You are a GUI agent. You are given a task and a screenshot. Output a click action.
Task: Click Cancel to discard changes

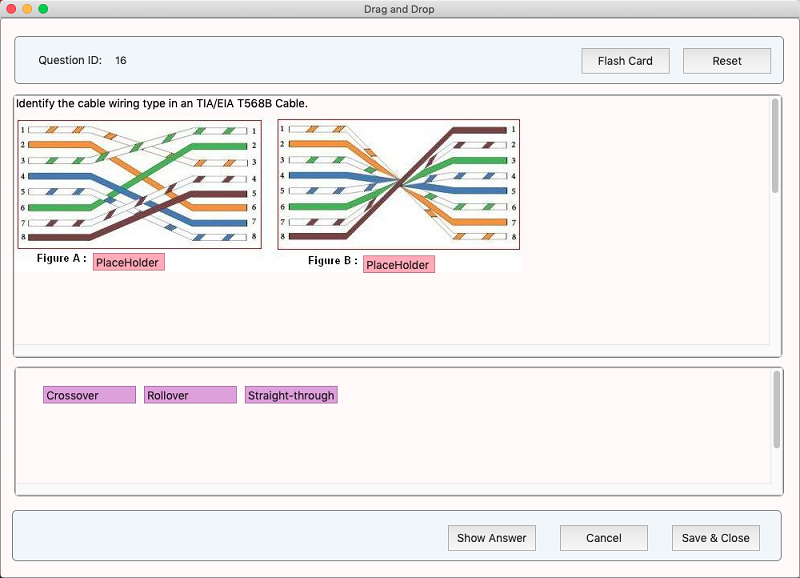604,537
